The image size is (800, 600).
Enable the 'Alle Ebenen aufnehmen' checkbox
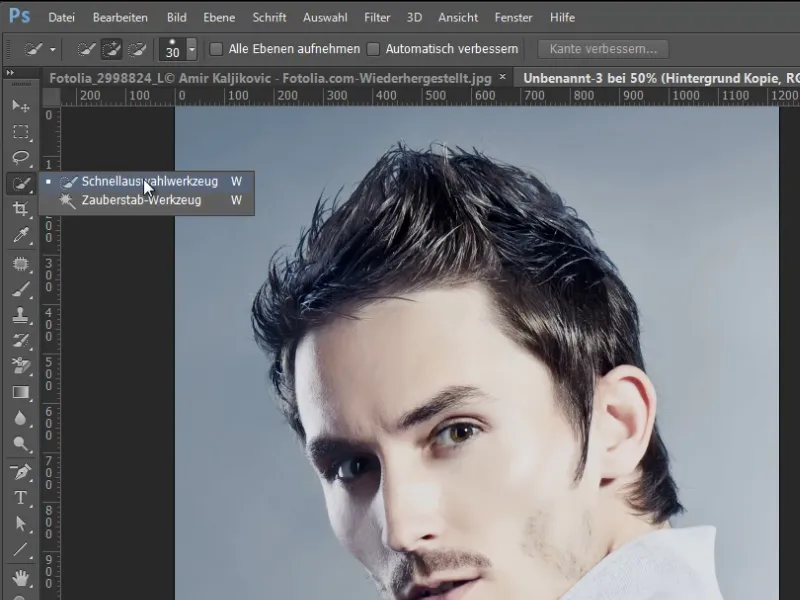215,48
